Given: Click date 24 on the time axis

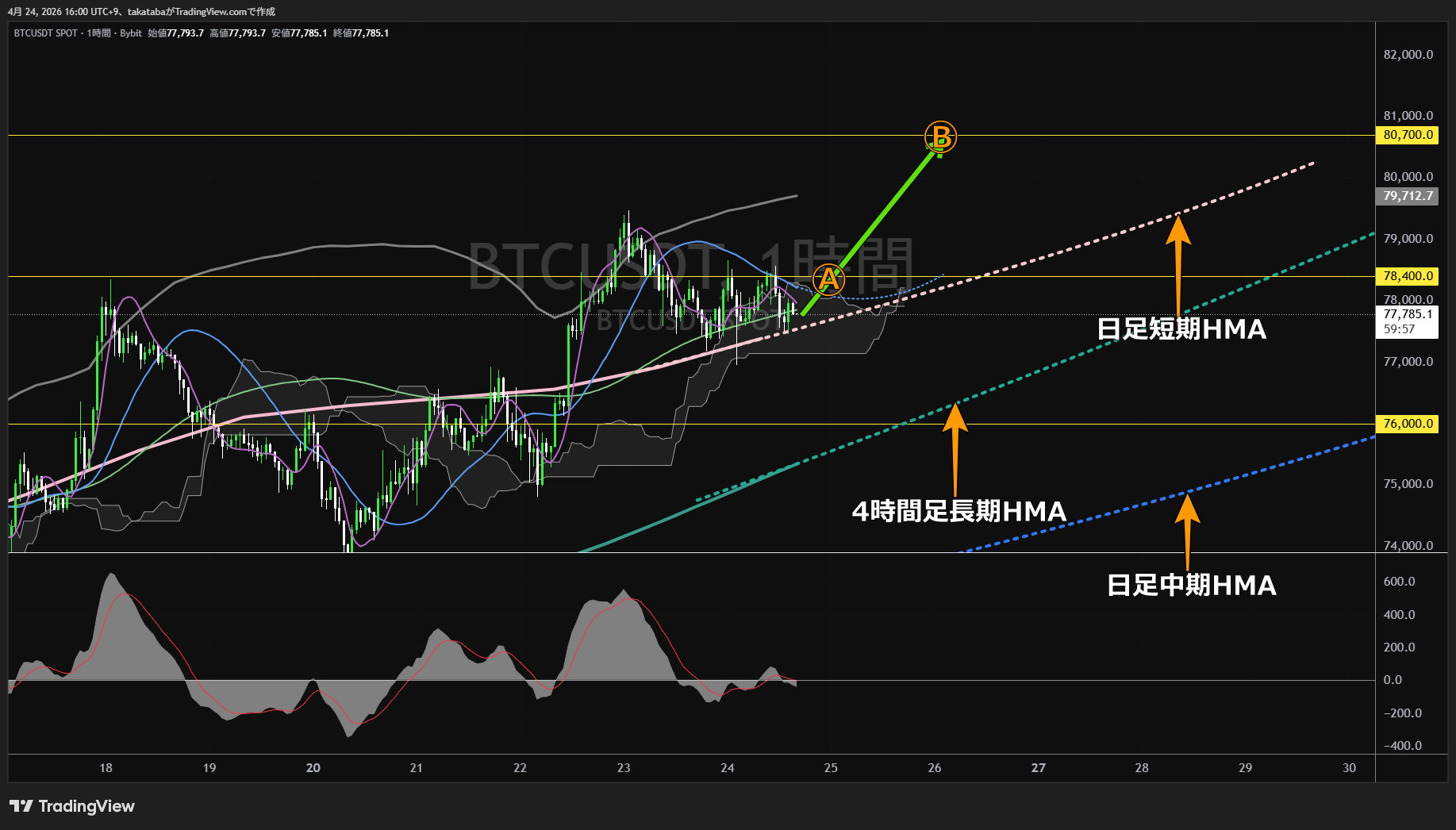Looking at the screenshot, I should (x=728, y=768).
